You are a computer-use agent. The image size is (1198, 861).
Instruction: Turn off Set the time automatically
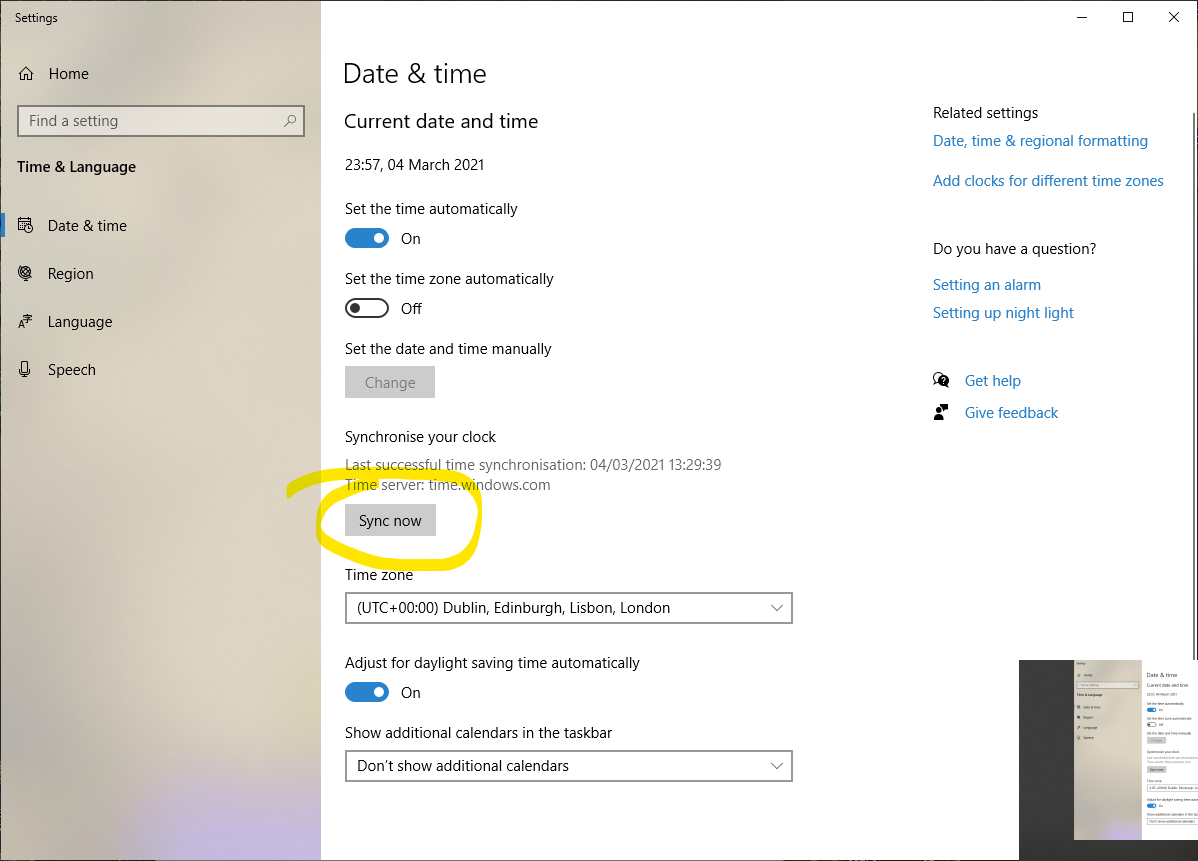(x=367, y=238)
